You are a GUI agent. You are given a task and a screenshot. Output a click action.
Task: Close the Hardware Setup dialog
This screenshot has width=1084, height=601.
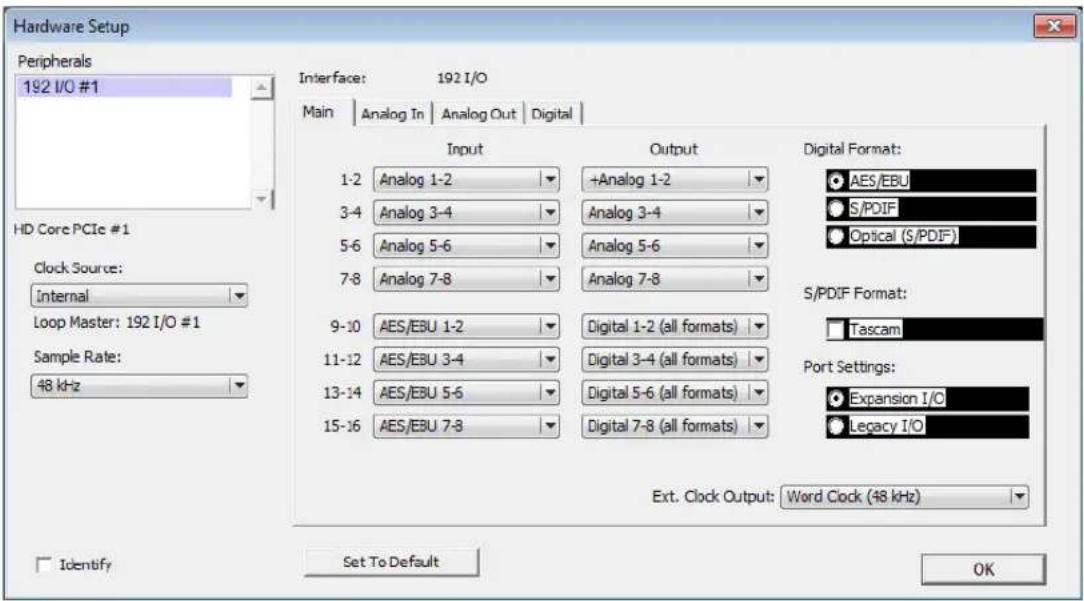coord(1054,26)
